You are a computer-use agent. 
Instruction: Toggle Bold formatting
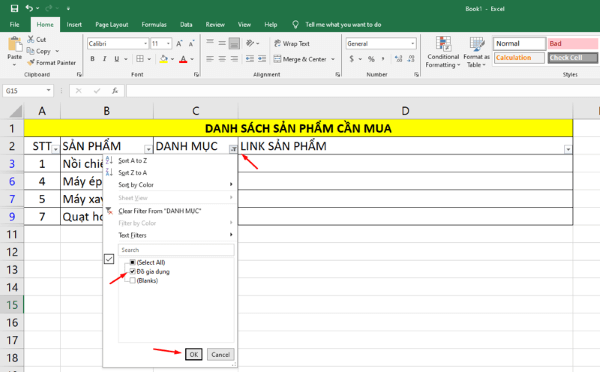coord(92,59)
